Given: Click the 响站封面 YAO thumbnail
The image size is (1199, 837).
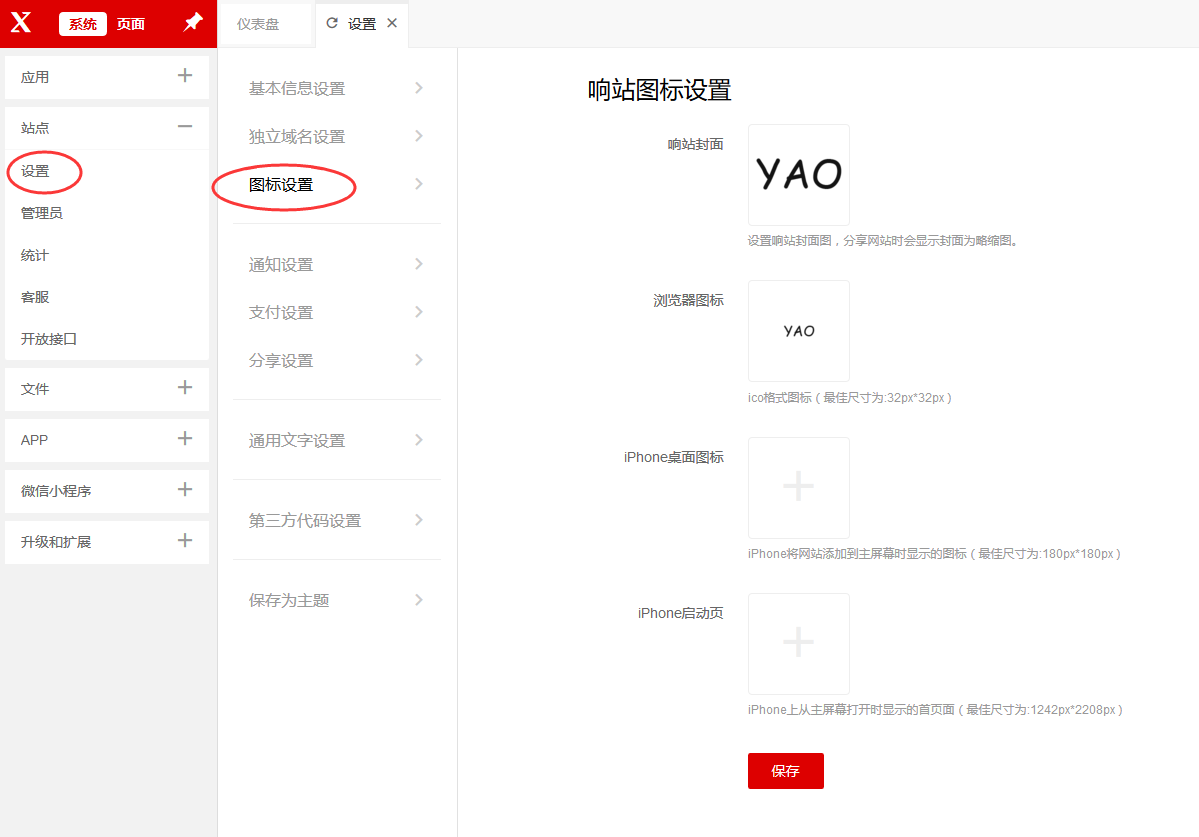Looking at the screenshot, I should pos(798,175).
